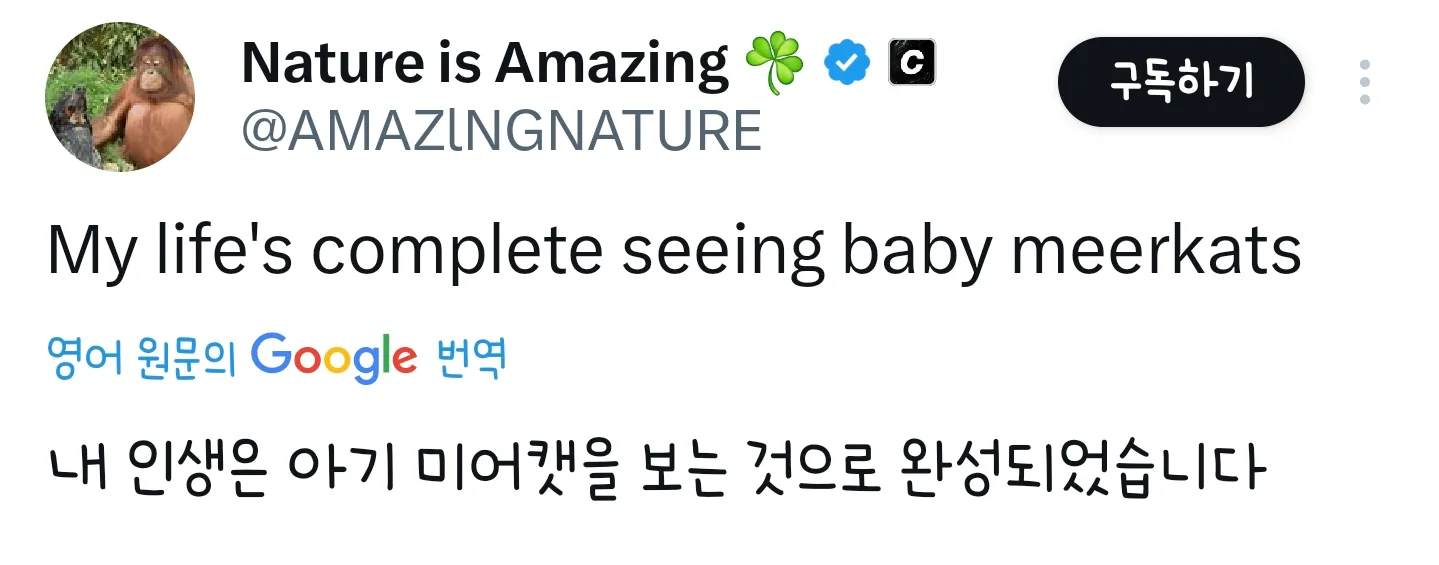Click the 영어 원문의 source-language link
Screen dimensions: 1439x565
click(140, 358)
